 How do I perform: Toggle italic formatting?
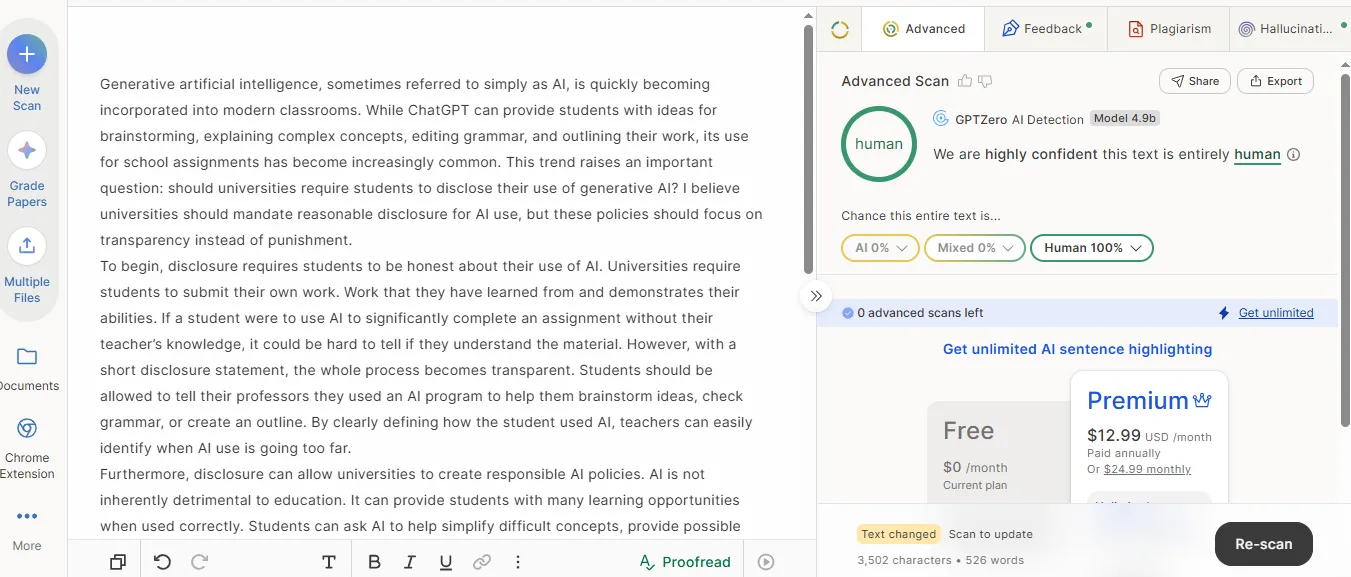click(410, 562)
